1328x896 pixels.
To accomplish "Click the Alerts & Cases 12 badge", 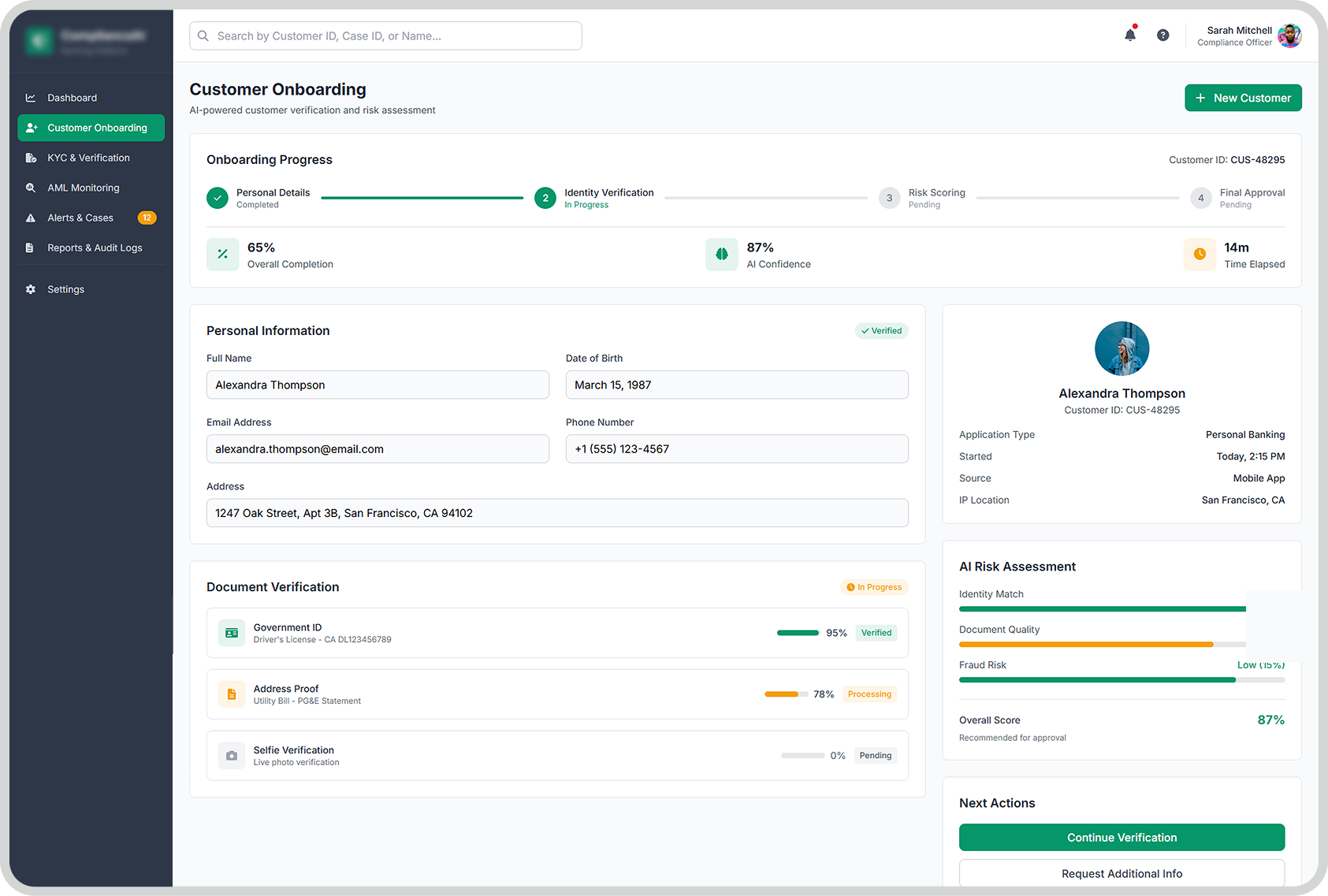I will 147,217.
